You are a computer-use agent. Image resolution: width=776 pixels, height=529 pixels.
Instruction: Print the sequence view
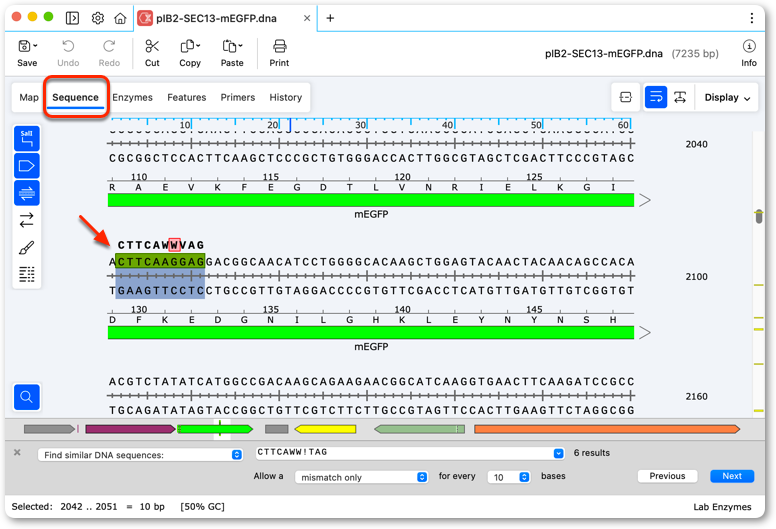pyautogui.click(x=279, y=53)
